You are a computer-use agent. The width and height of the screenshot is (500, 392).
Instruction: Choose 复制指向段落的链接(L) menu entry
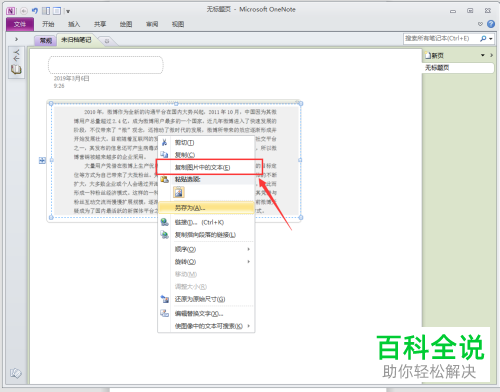(206, 235)
